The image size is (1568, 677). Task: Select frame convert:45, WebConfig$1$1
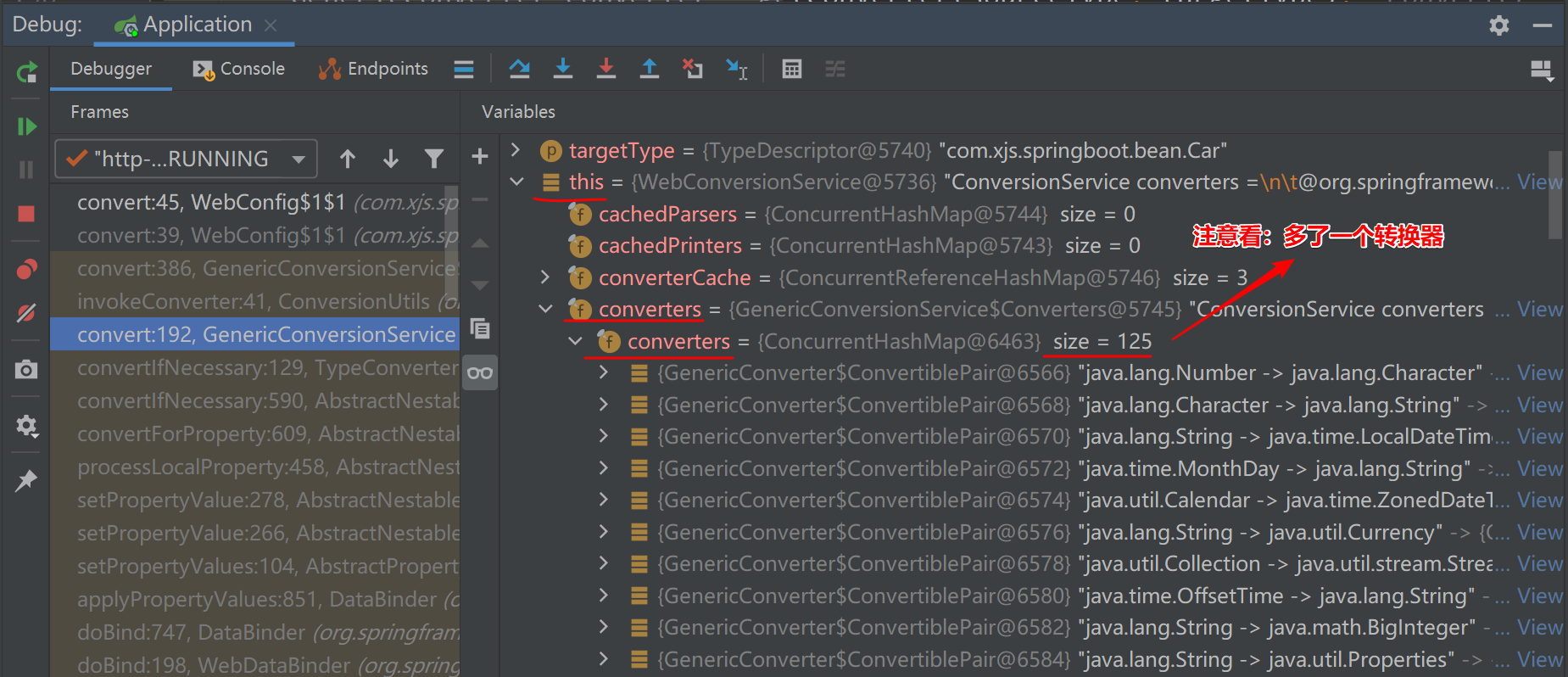click(x=254, y=202)
